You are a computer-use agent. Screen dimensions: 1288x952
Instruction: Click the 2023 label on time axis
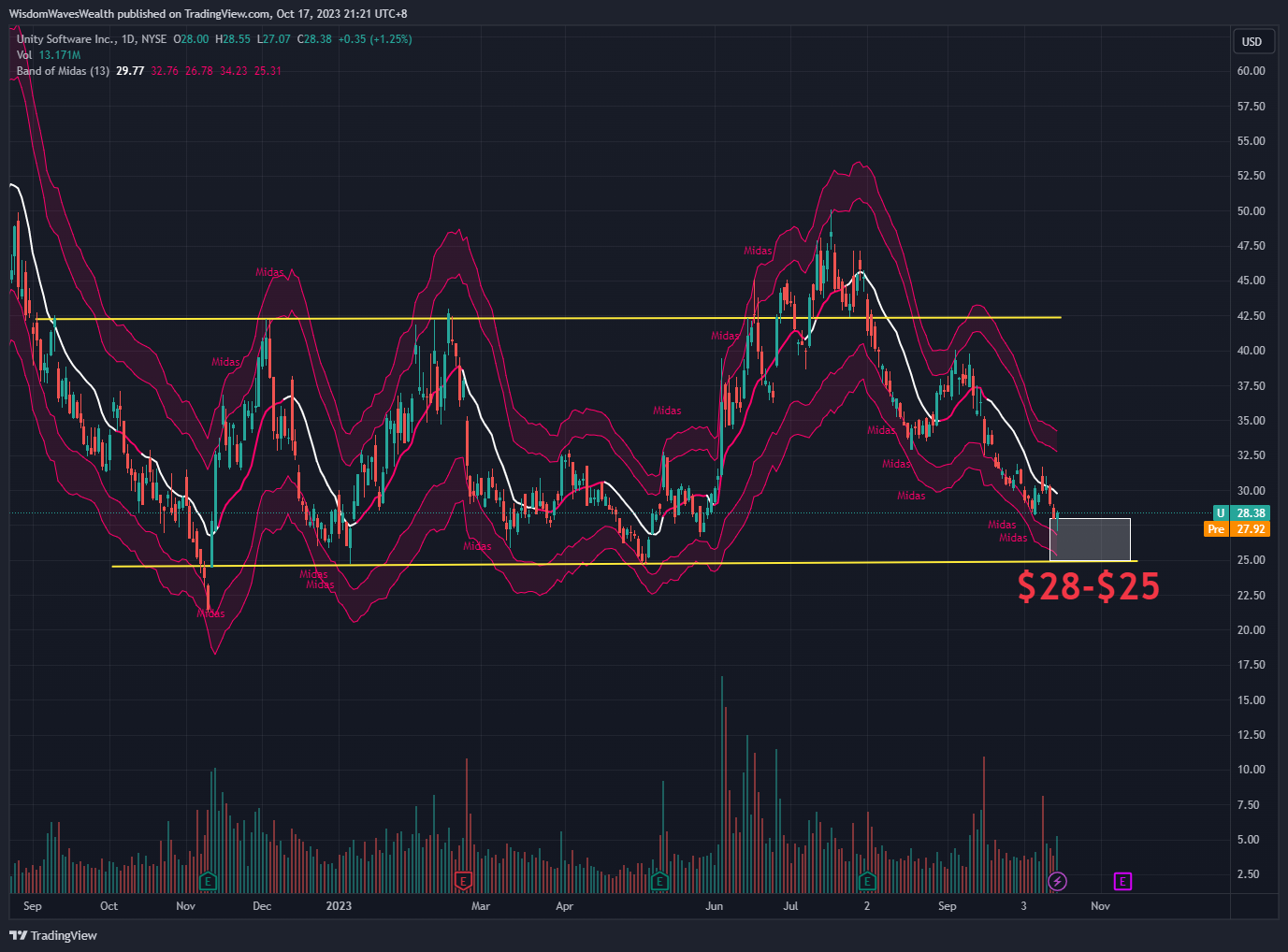tap(339, 906)
